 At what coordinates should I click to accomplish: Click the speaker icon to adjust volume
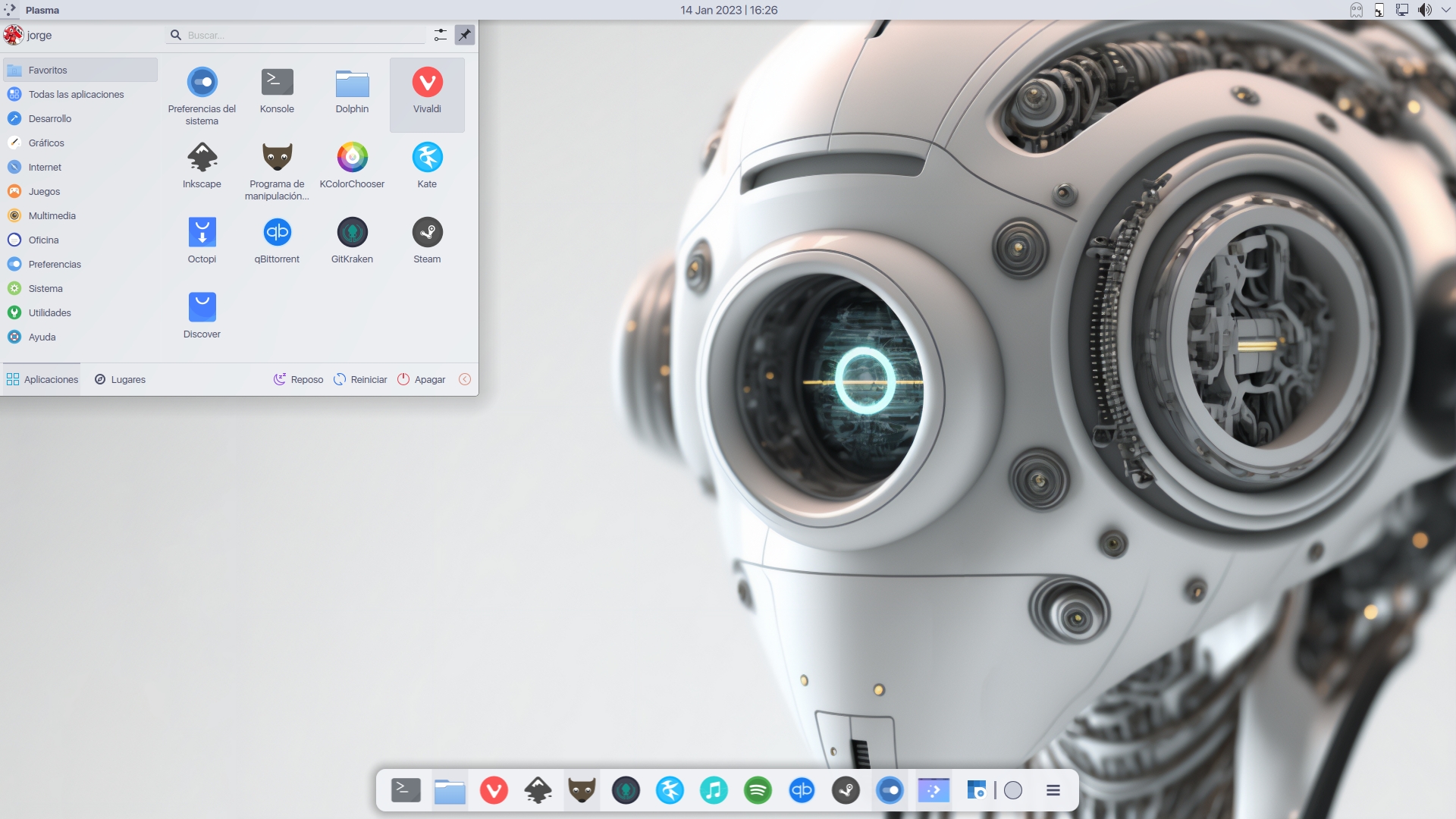(x=1426, y=10)
